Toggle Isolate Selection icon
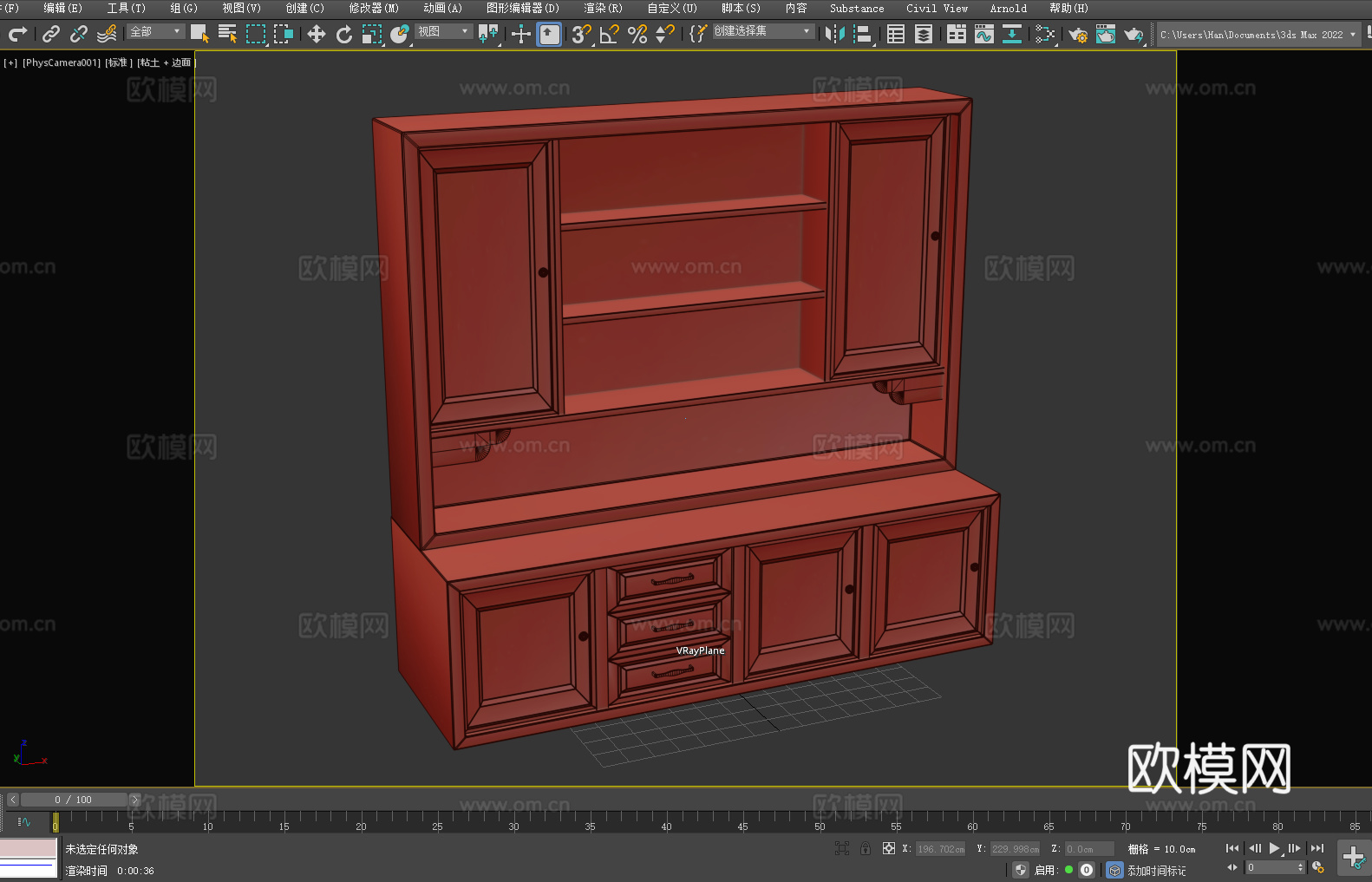 pos(842,848)
